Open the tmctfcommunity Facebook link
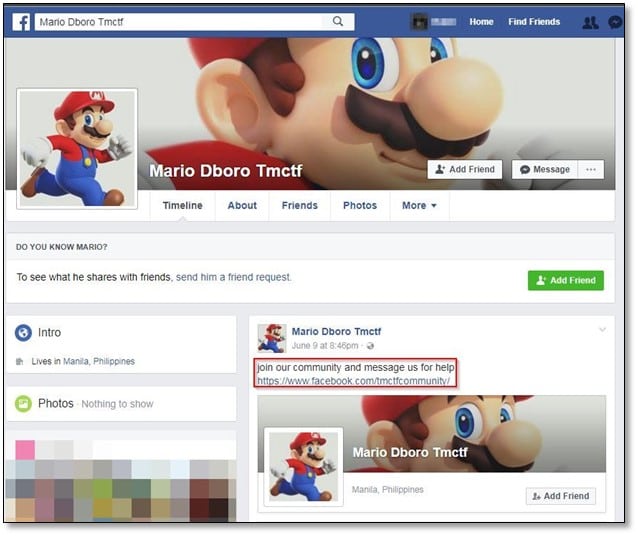This screenshot has height=536, width=638. (x=354, y=381)
